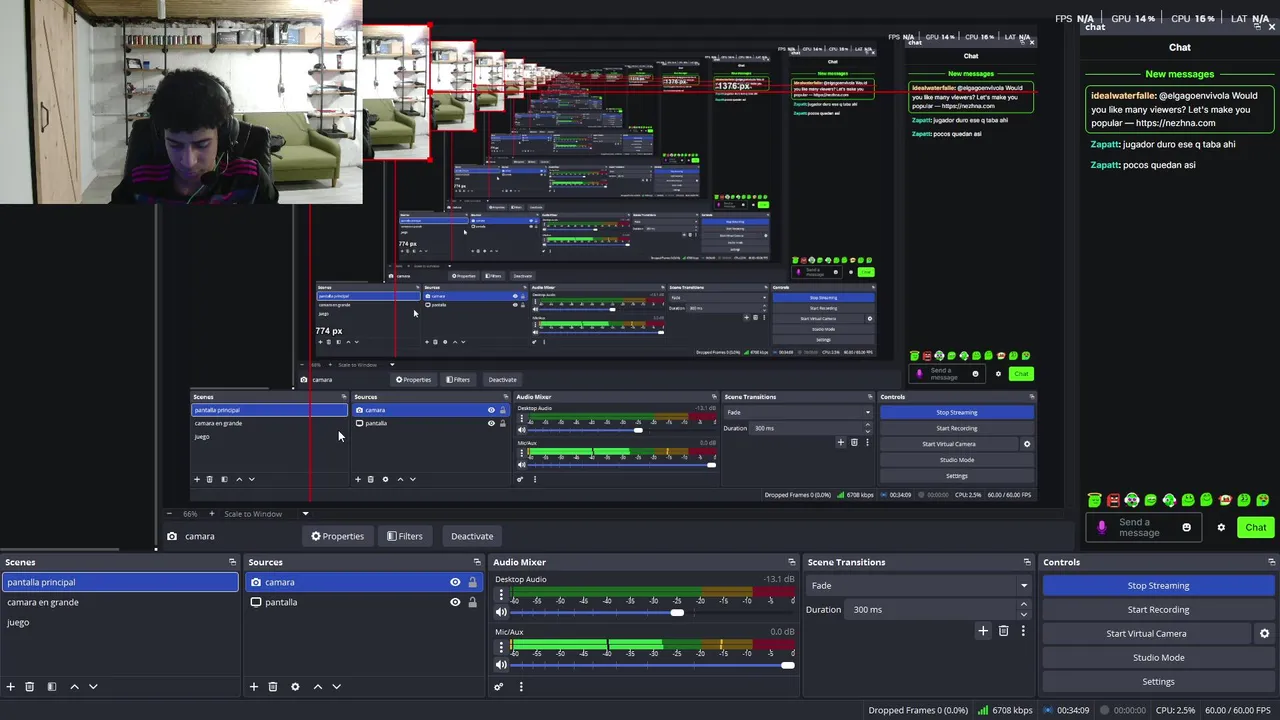This screenshot has width=1280, height=720.
Task: Open the chat settings gear next to the Chat button
Action: (x=1221, y=527)
